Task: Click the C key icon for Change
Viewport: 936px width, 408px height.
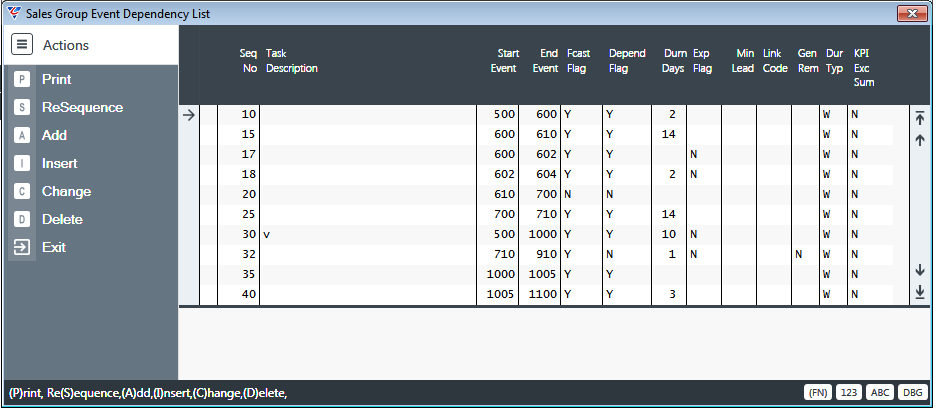Action: tap(22, 192)
